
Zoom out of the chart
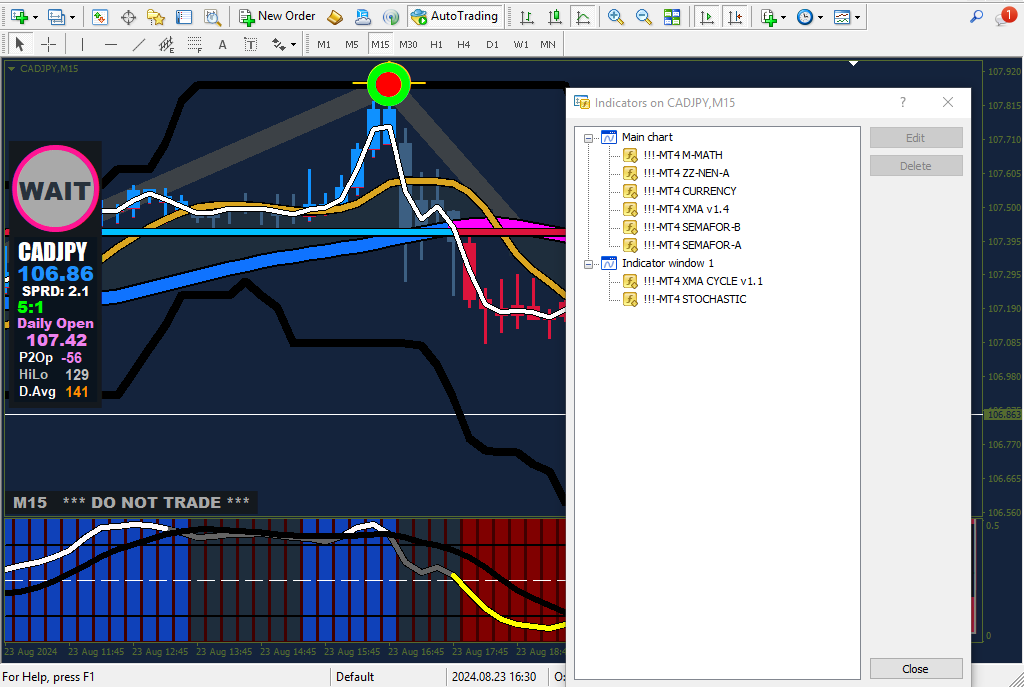pyautogui.click(x=644, y=17)
